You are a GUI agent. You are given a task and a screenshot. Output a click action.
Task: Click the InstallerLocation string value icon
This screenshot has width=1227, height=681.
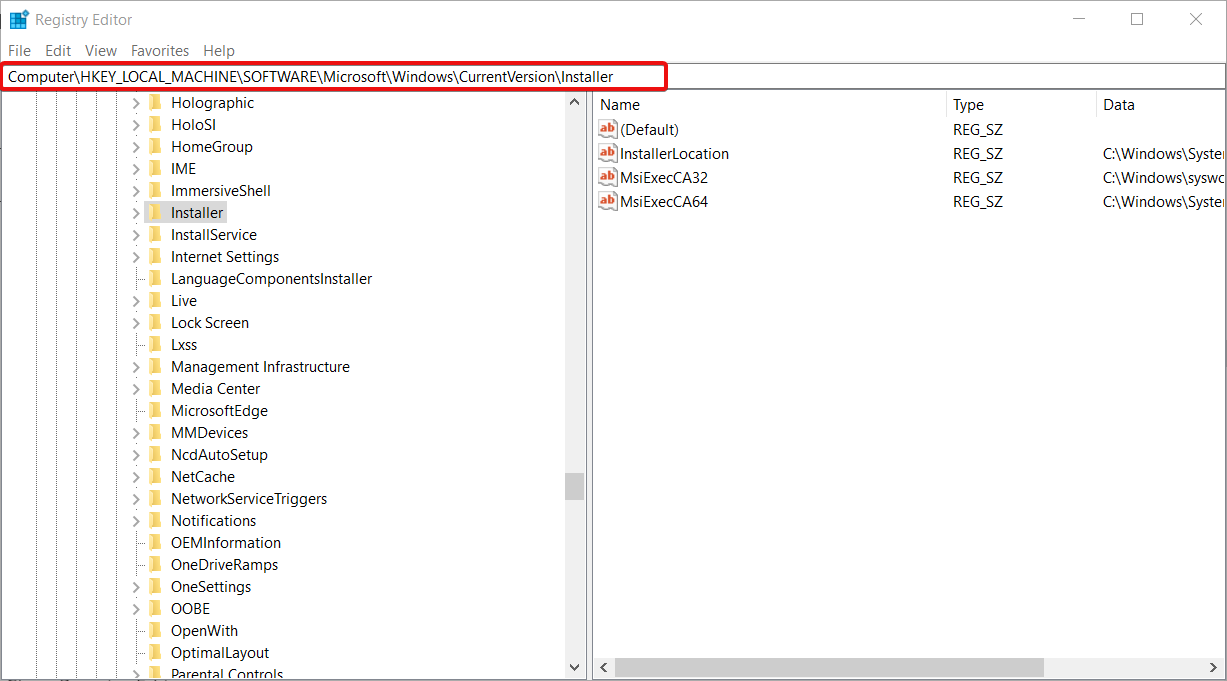[608, 153]
